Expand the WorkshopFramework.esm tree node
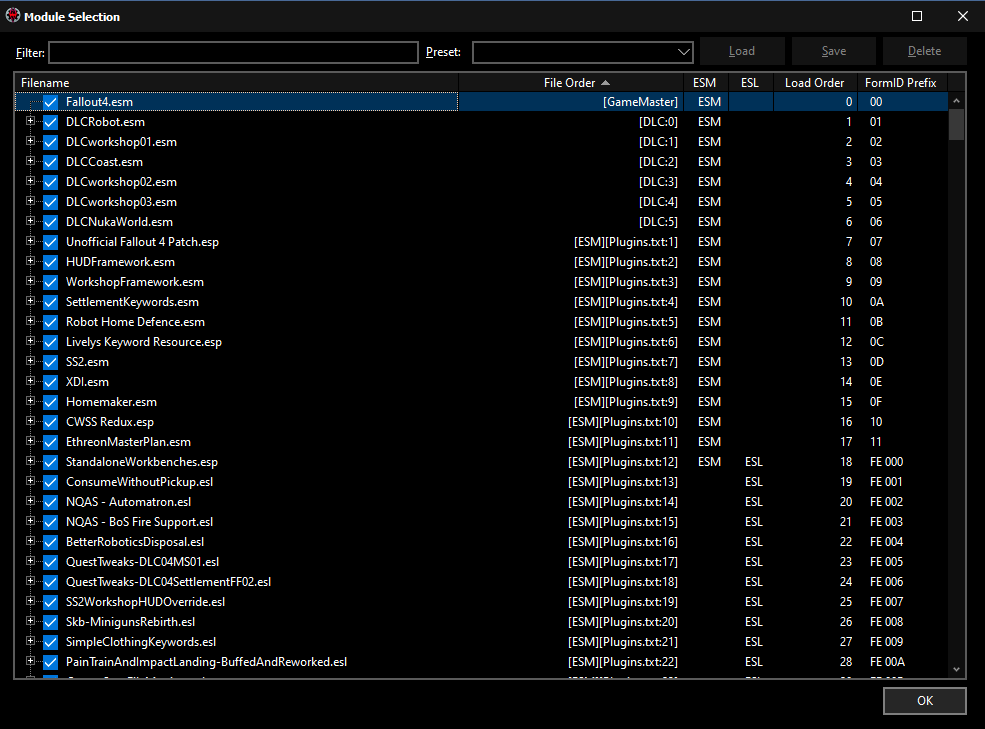985x729 pixels. pyautogui.click(x=30, y=281)
